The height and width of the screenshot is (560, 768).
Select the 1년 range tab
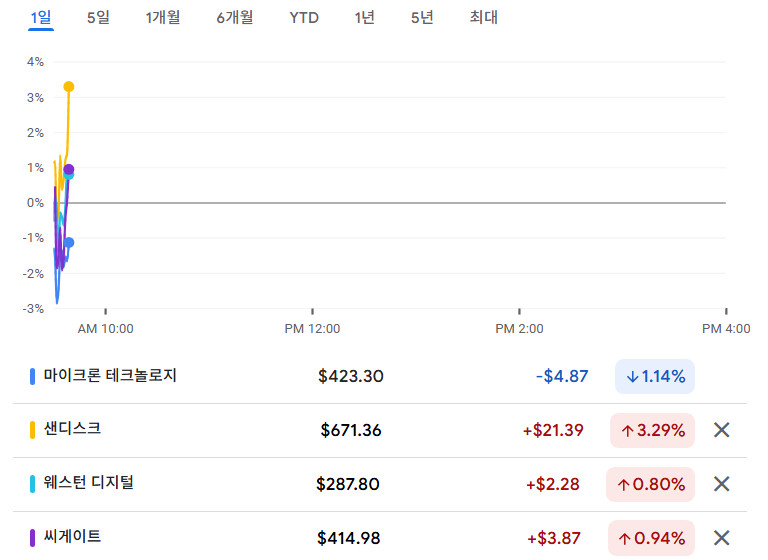tap(365, 18)
